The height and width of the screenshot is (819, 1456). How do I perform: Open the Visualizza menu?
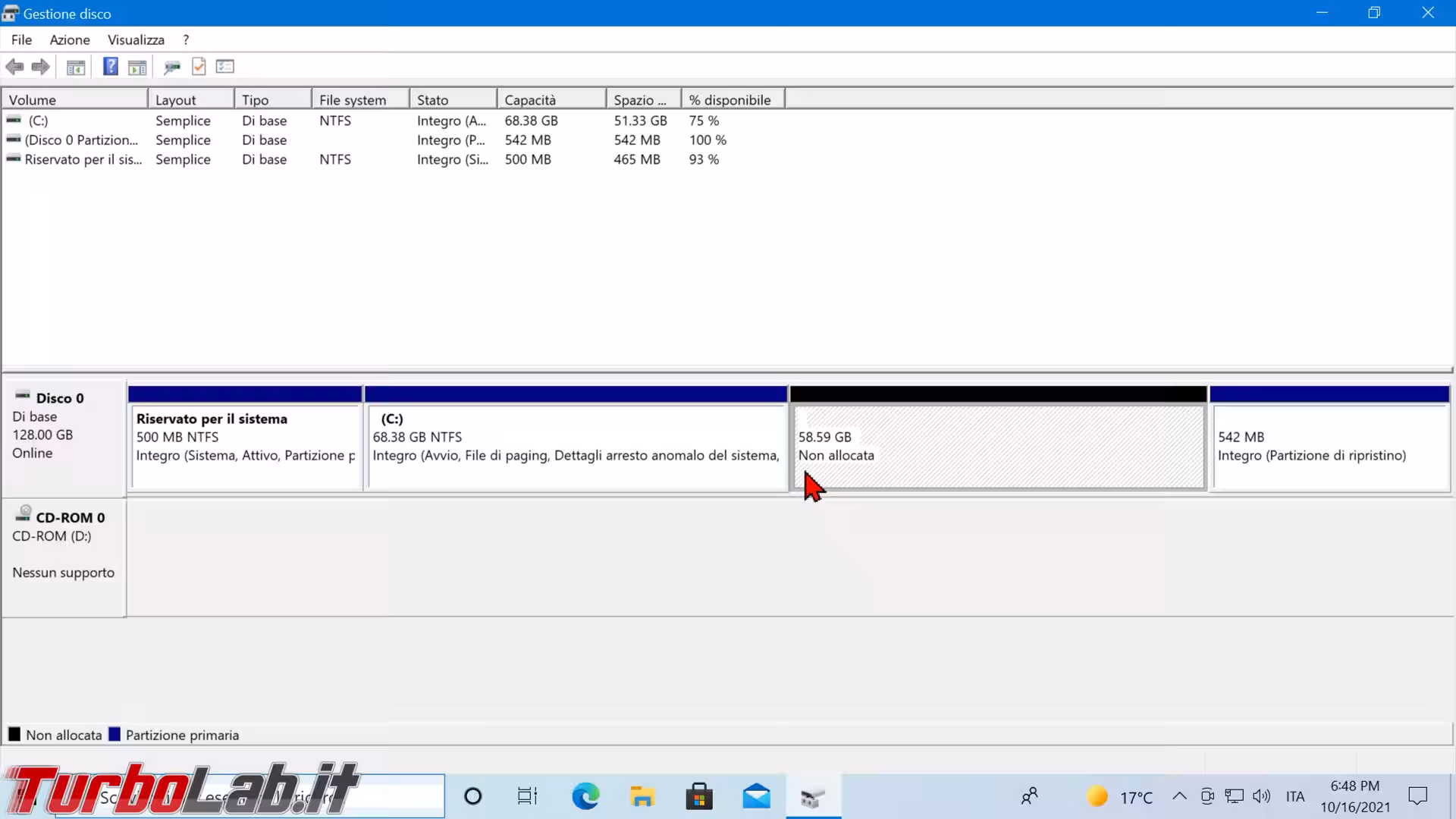pos(136,39)
